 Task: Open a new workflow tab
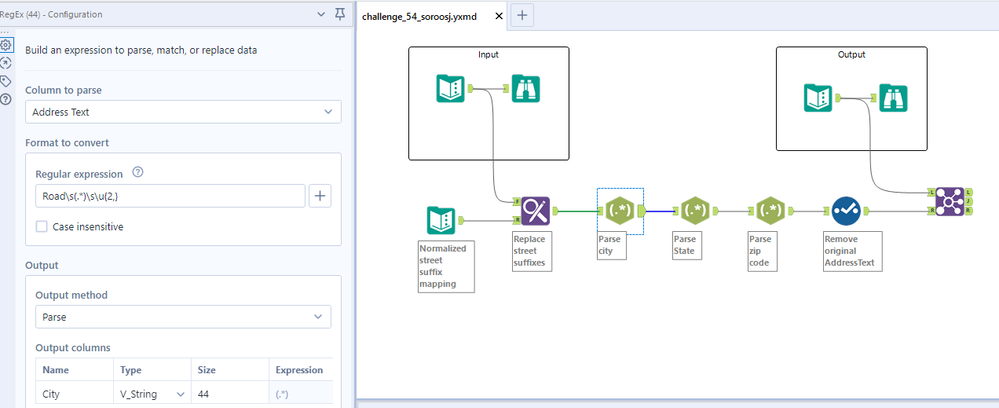click(523, 15)
